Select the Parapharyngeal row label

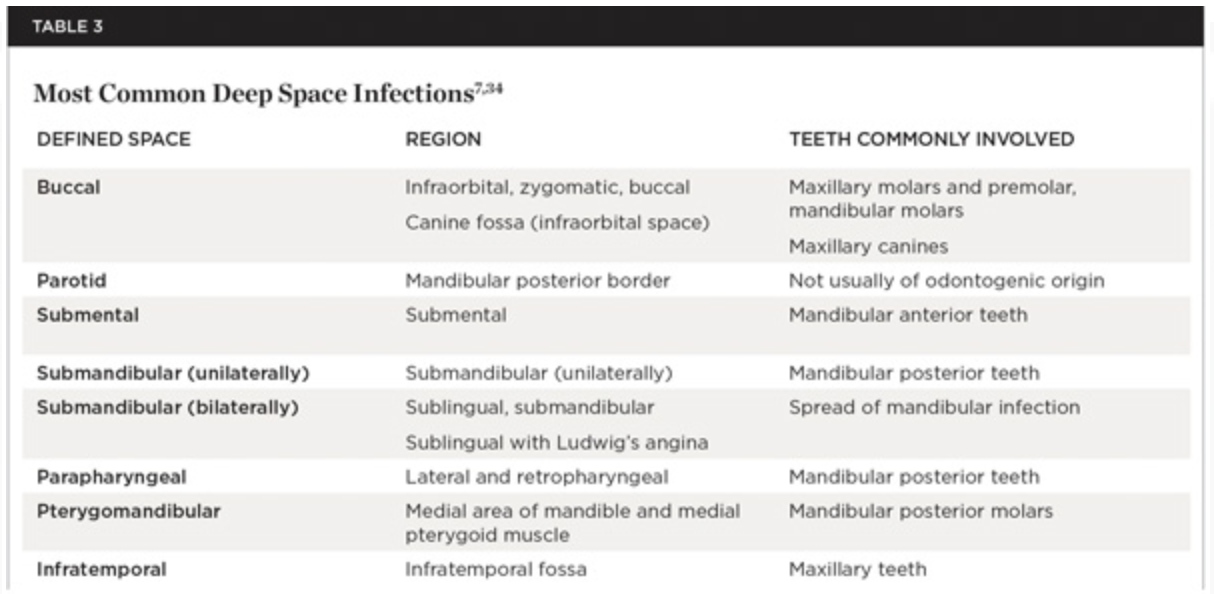pos(112,477)
